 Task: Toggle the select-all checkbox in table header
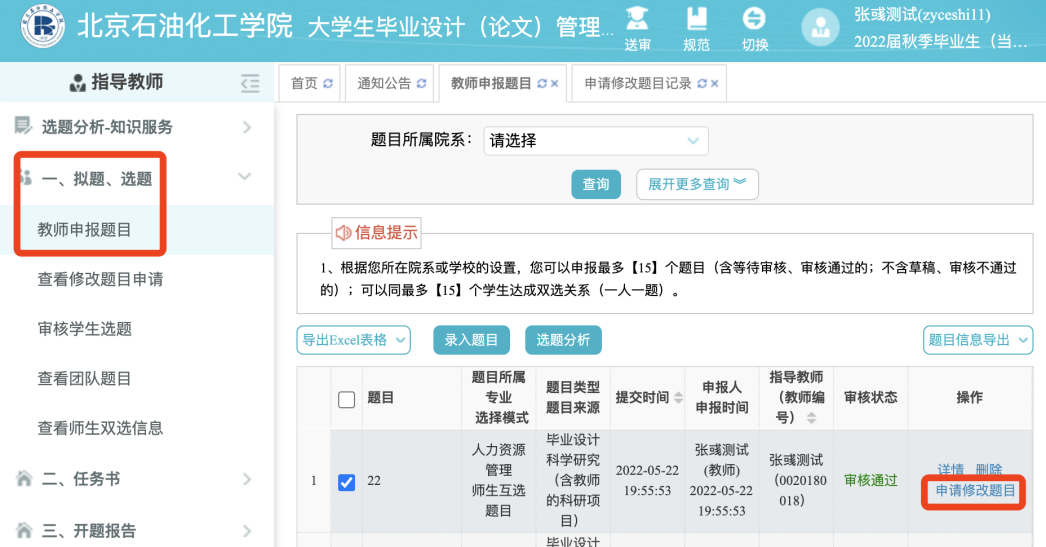tap(347, 400)
